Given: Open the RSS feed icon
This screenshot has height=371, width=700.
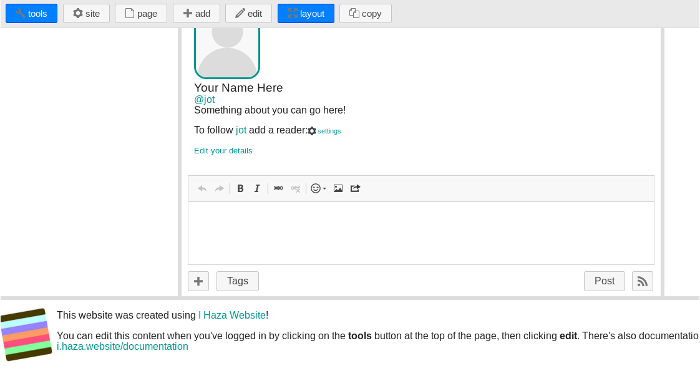Looking at the screenshot, I should 642,281.
